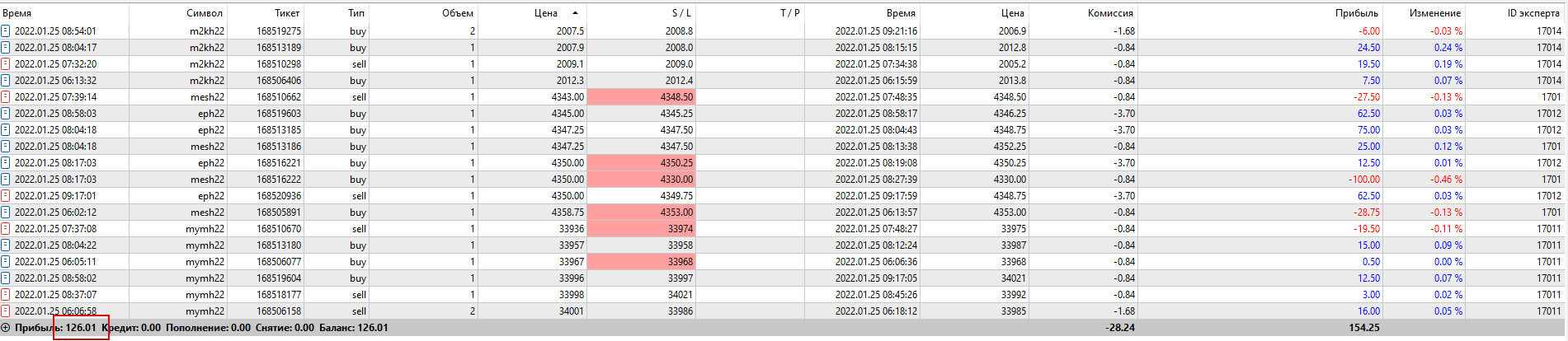1568x341 pixels.
Task: Click the Комиссия column header
Action: coord(1110,13)
